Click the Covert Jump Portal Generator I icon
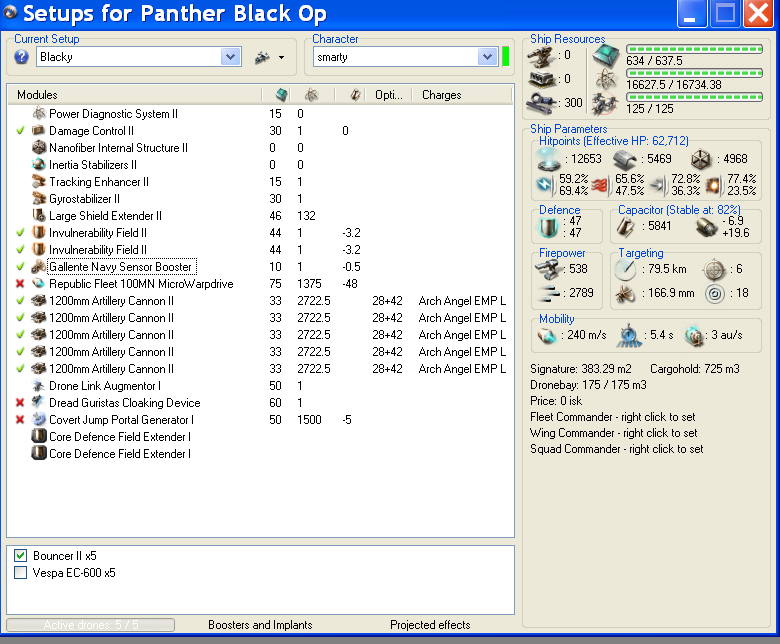 pyautogui.click(x=39, y=420)
